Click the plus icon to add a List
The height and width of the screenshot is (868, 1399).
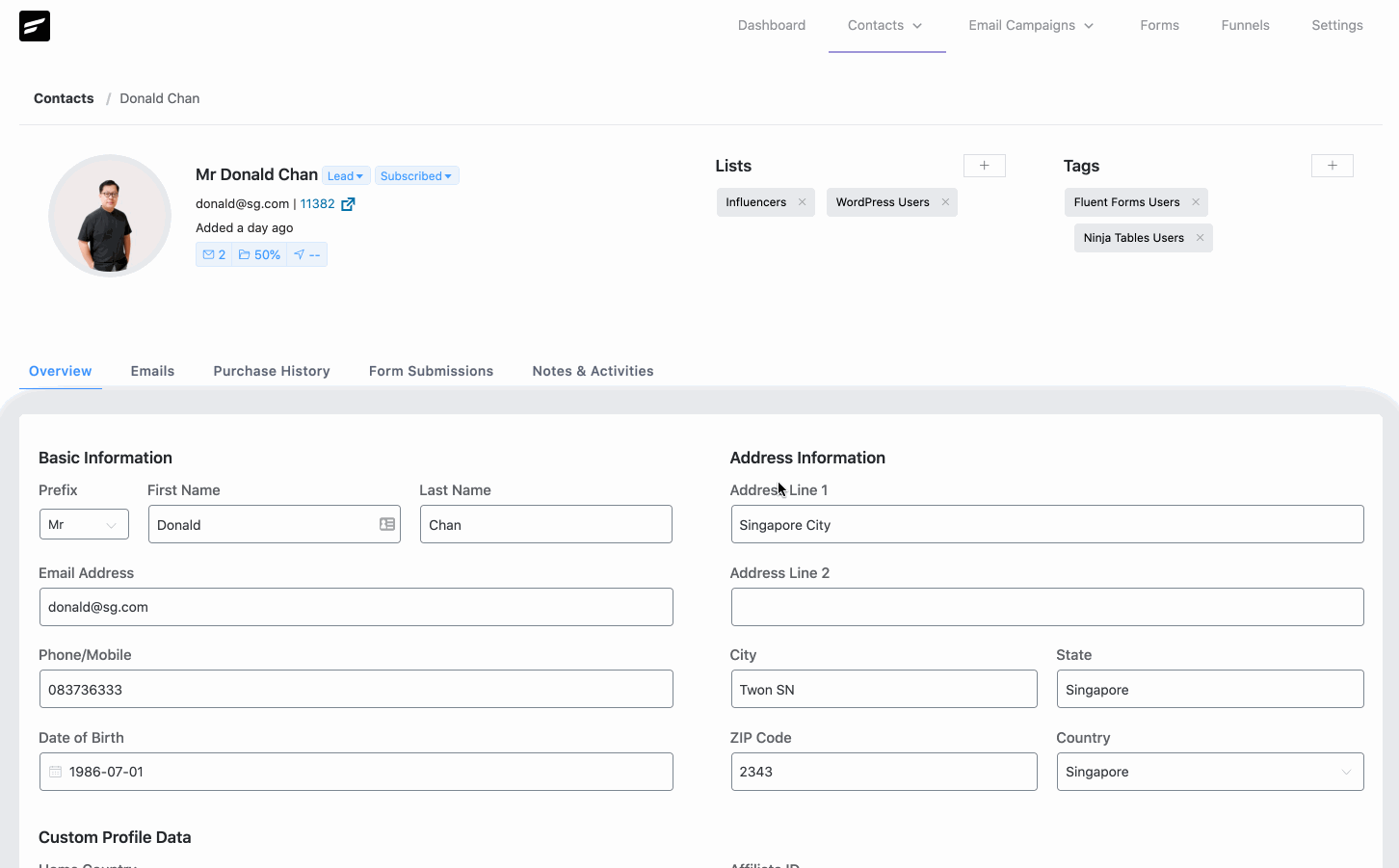984,165
